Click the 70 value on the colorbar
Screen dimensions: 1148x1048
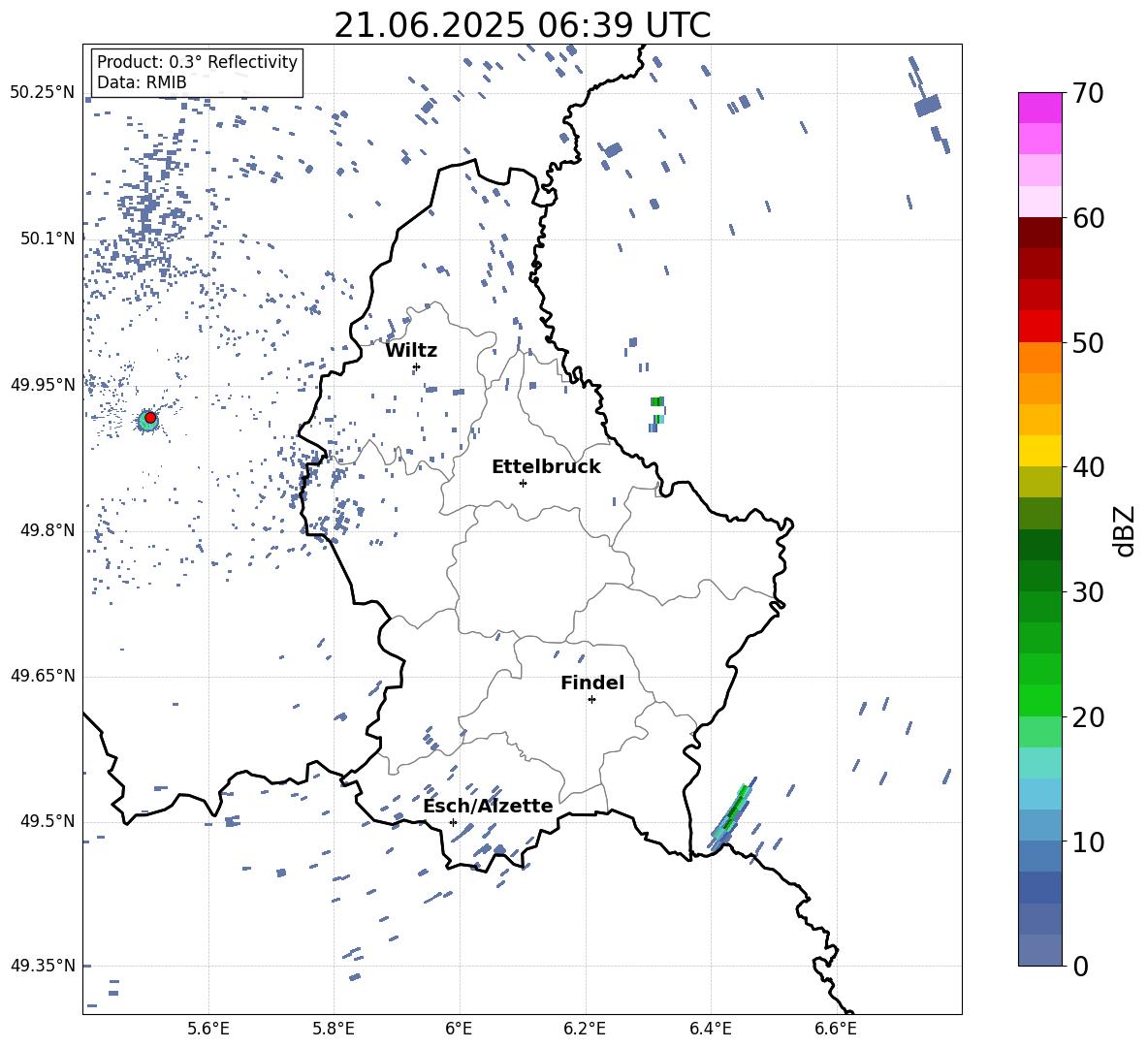click(x=1088, y=93)
